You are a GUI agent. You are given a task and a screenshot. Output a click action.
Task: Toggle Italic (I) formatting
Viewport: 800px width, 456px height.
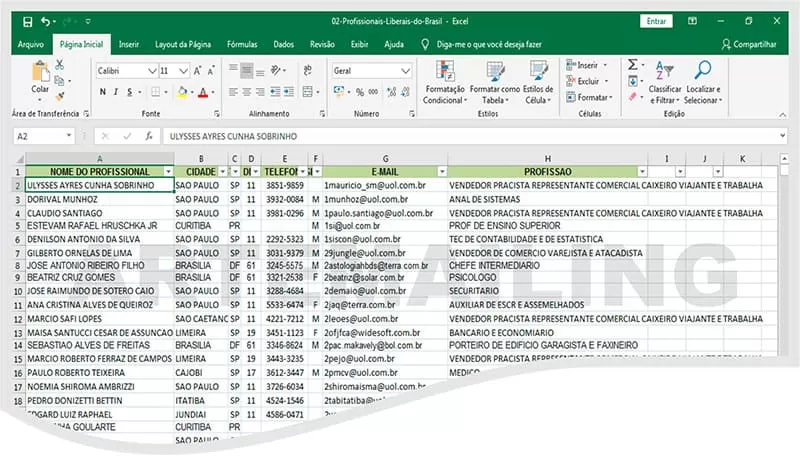coord(116,92)
